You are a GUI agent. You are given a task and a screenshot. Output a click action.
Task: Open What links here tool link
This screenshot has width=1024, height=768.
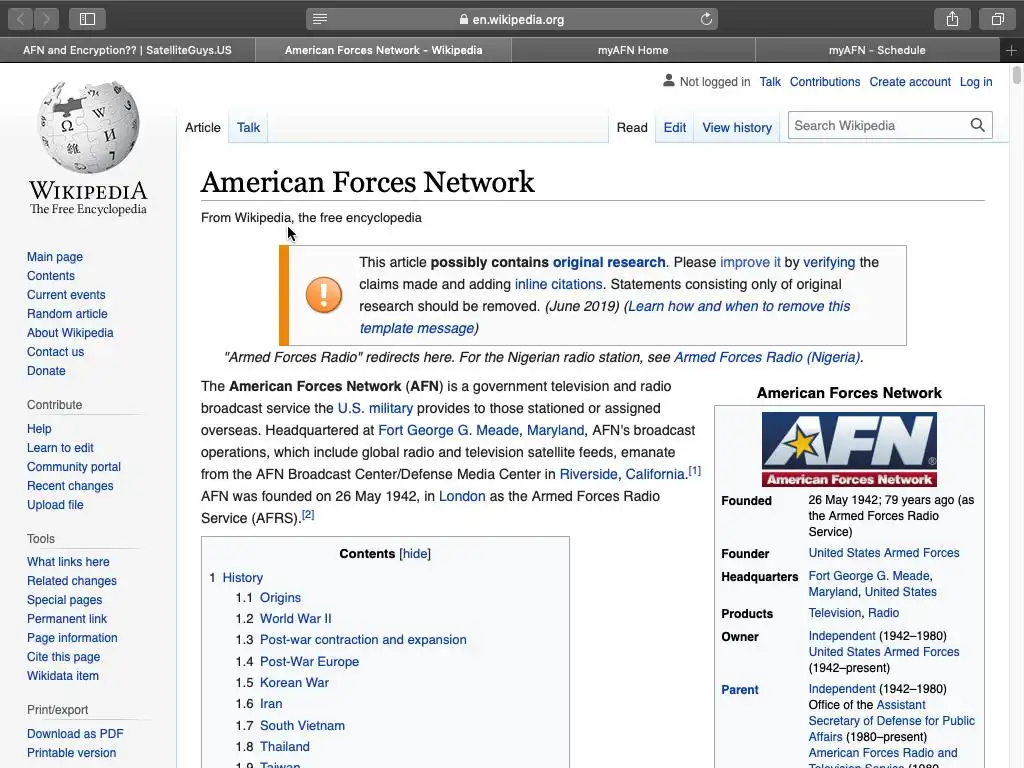(x=68, y=562)
